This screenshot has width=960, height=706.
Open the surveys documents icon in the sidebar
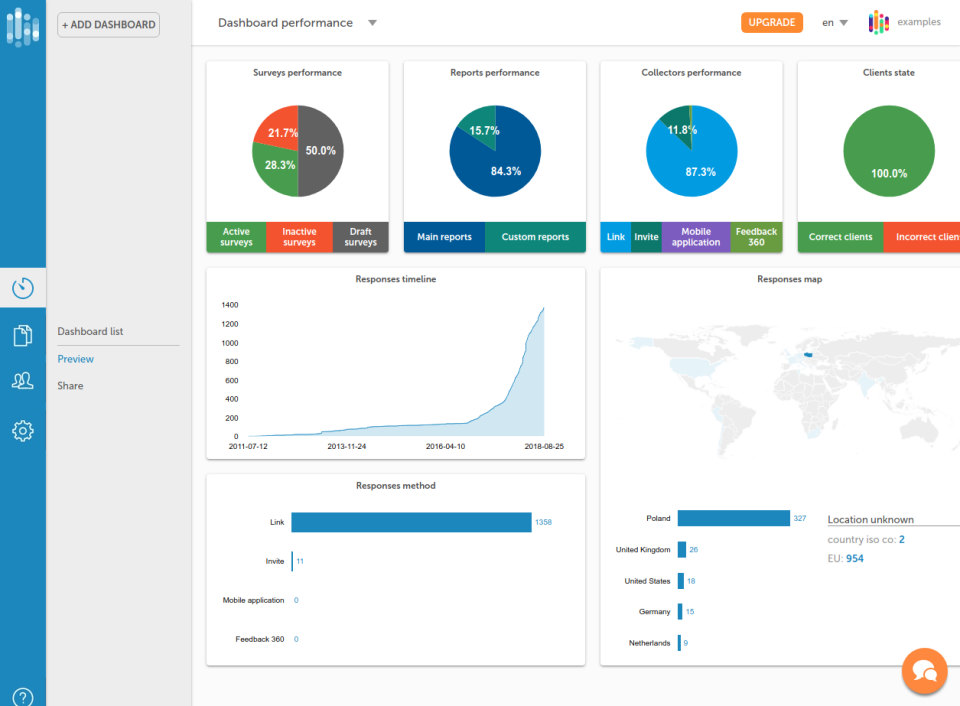click(23, 335)
